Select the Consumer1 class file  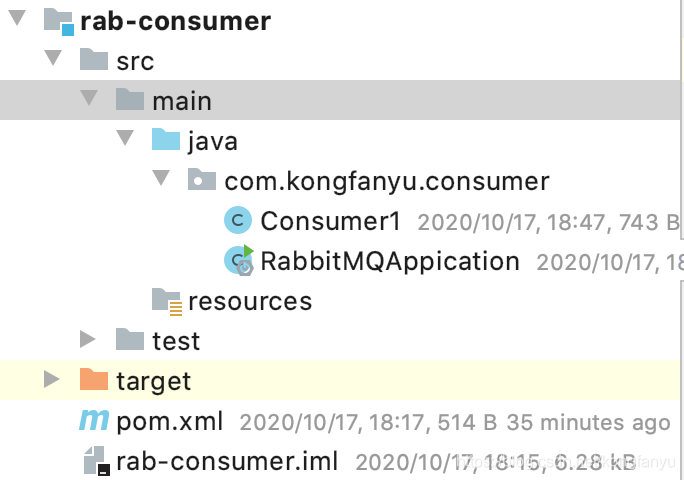pyautogui.click(x=330, y=221)
